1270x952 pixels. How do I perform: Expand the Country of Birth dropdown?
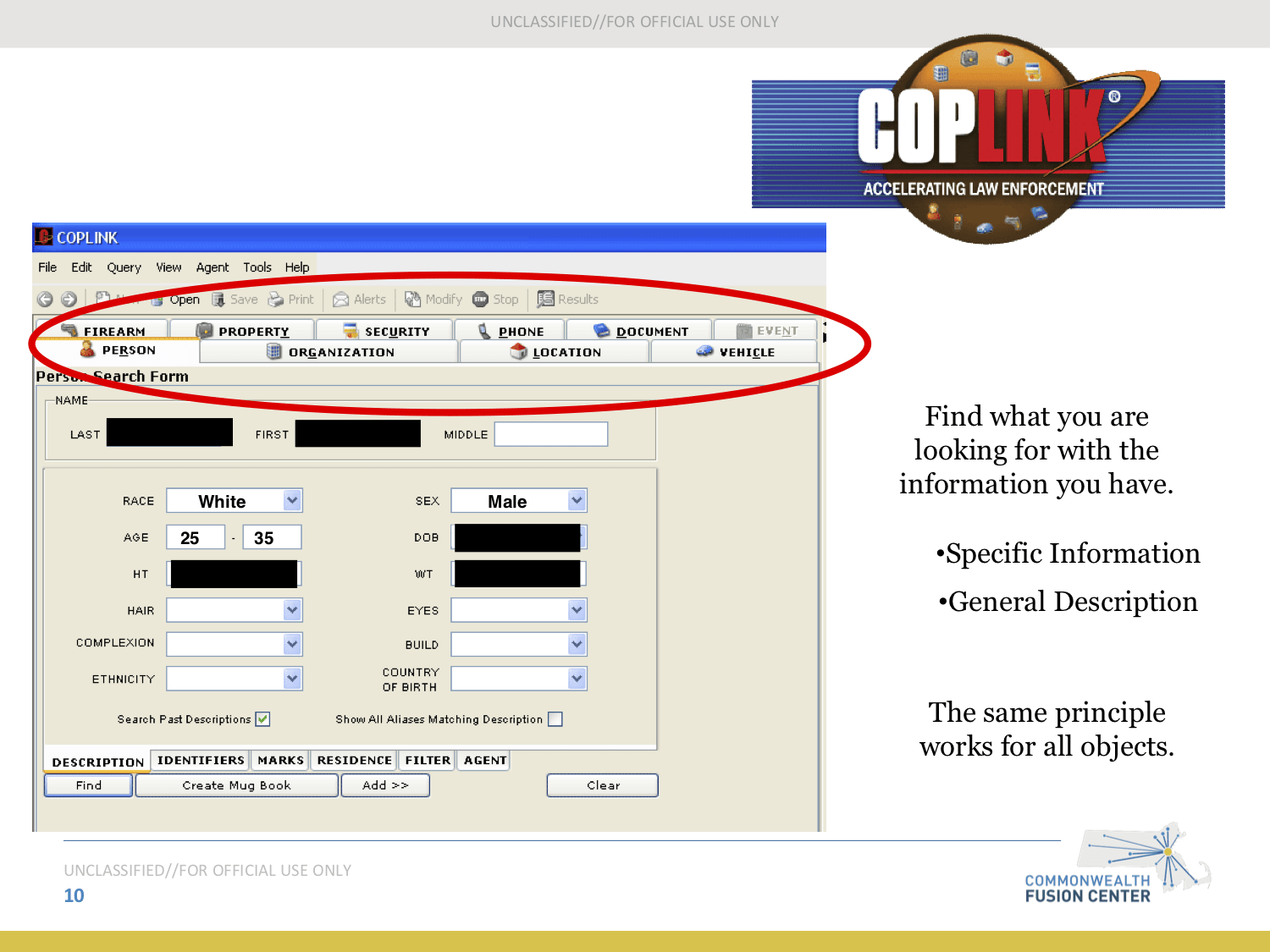click(577, 678)
